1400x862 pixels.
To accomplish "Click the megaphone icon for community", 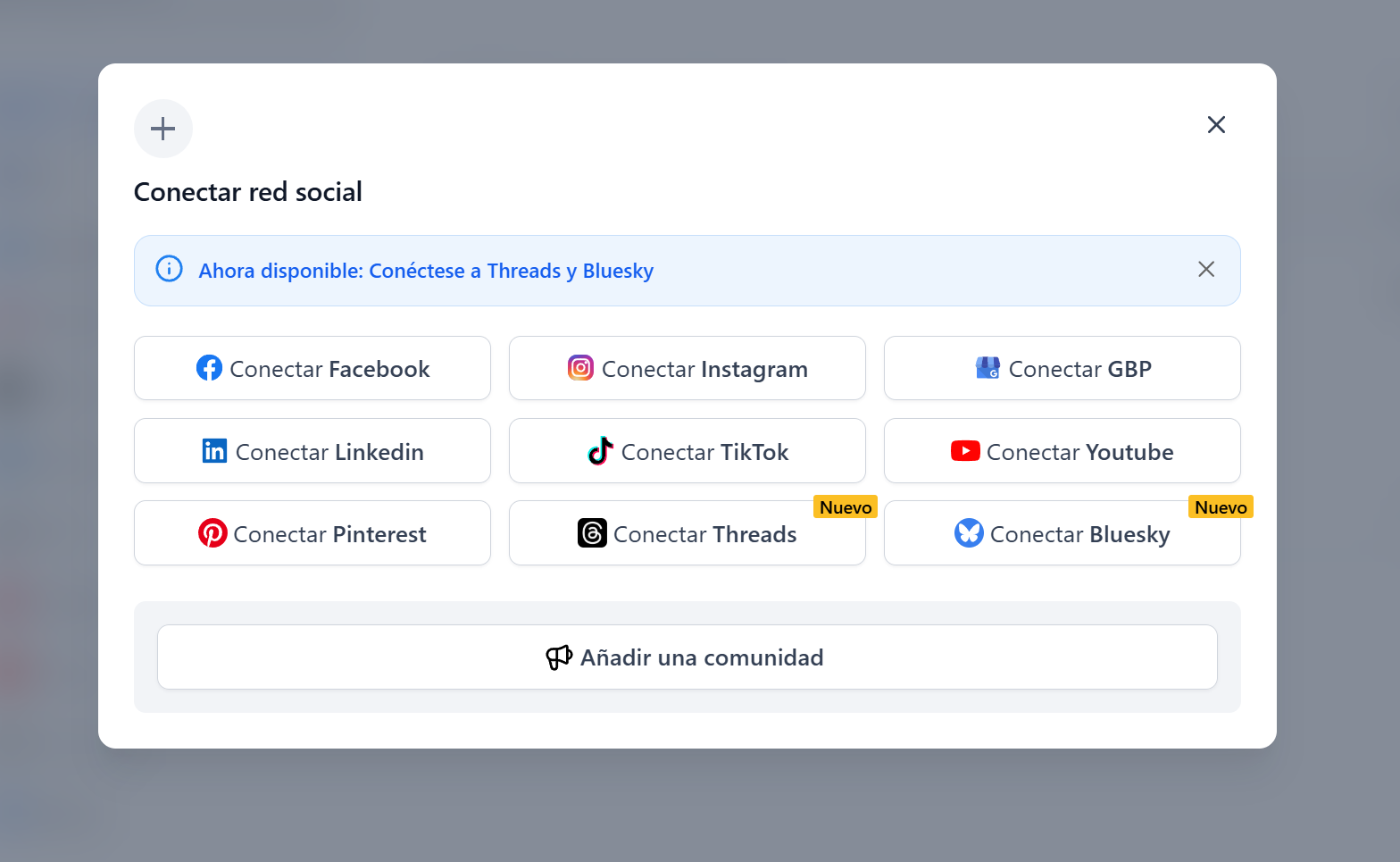I will coord(559,657).
